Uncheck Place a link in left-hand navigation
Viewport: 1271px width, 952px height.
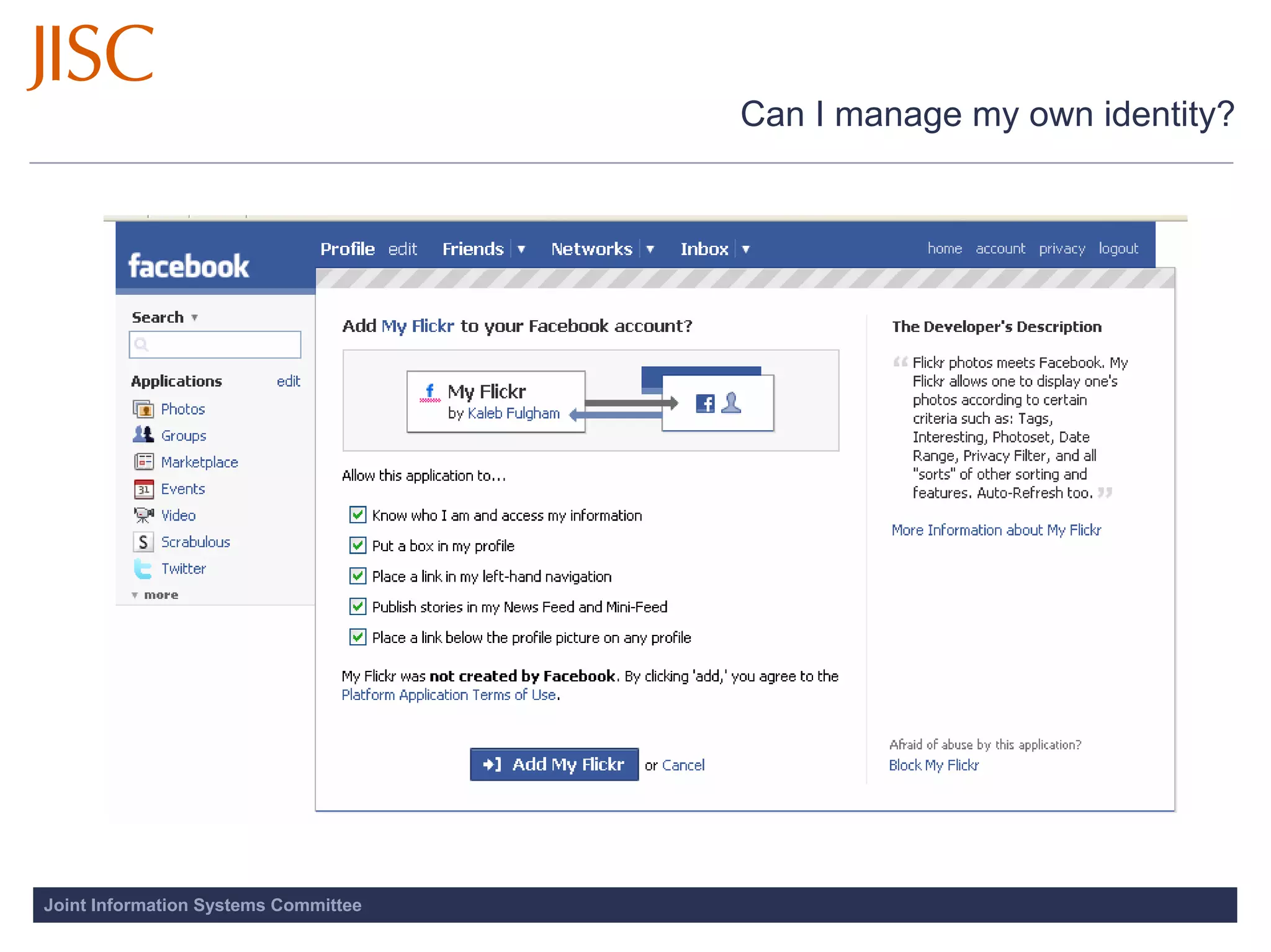coord(357,576)
